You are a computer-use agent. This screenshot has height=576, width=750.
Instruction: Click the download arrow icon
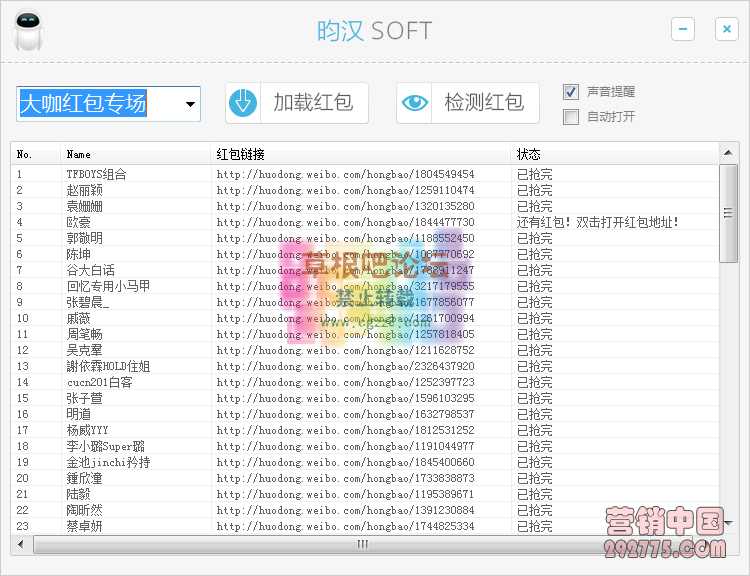click(244, 103)
